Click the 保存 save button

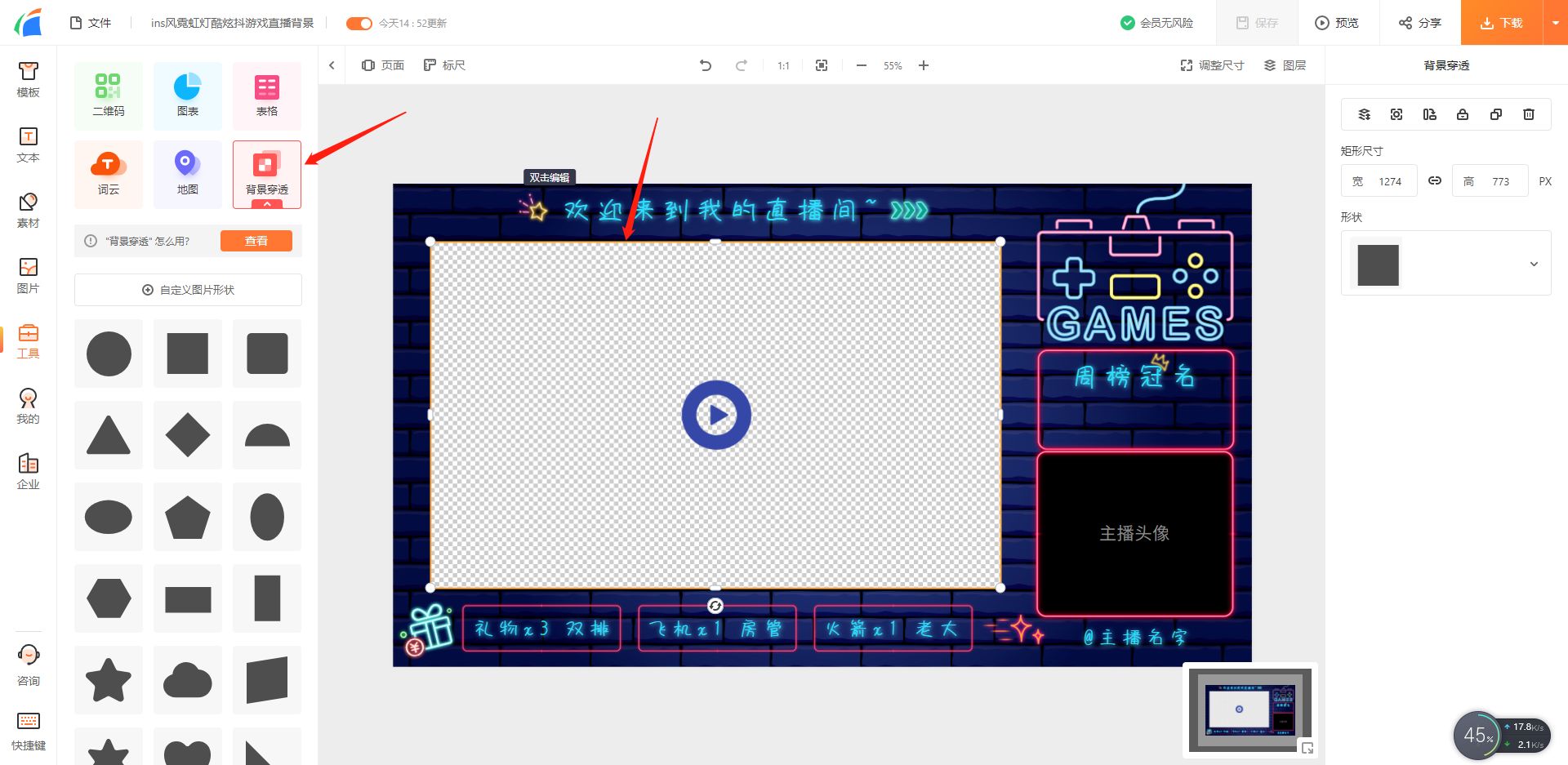pyautogui.click(x=1257, y=23)
